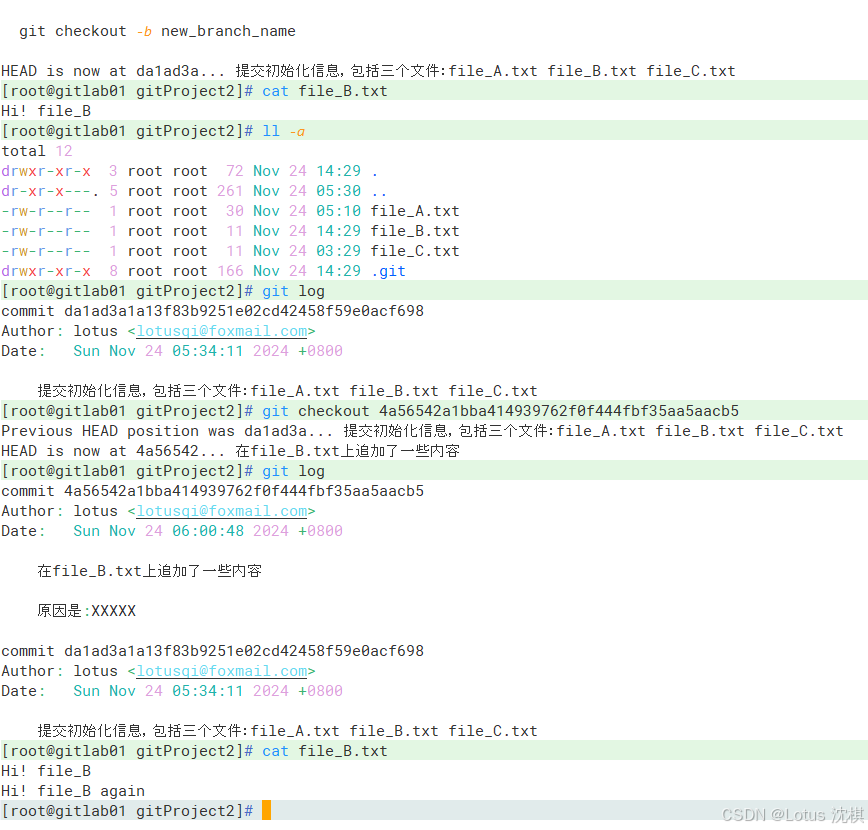Click file_B.txt in the directory listing
This screenshot has height=830, width=868.
pos(415,231)
